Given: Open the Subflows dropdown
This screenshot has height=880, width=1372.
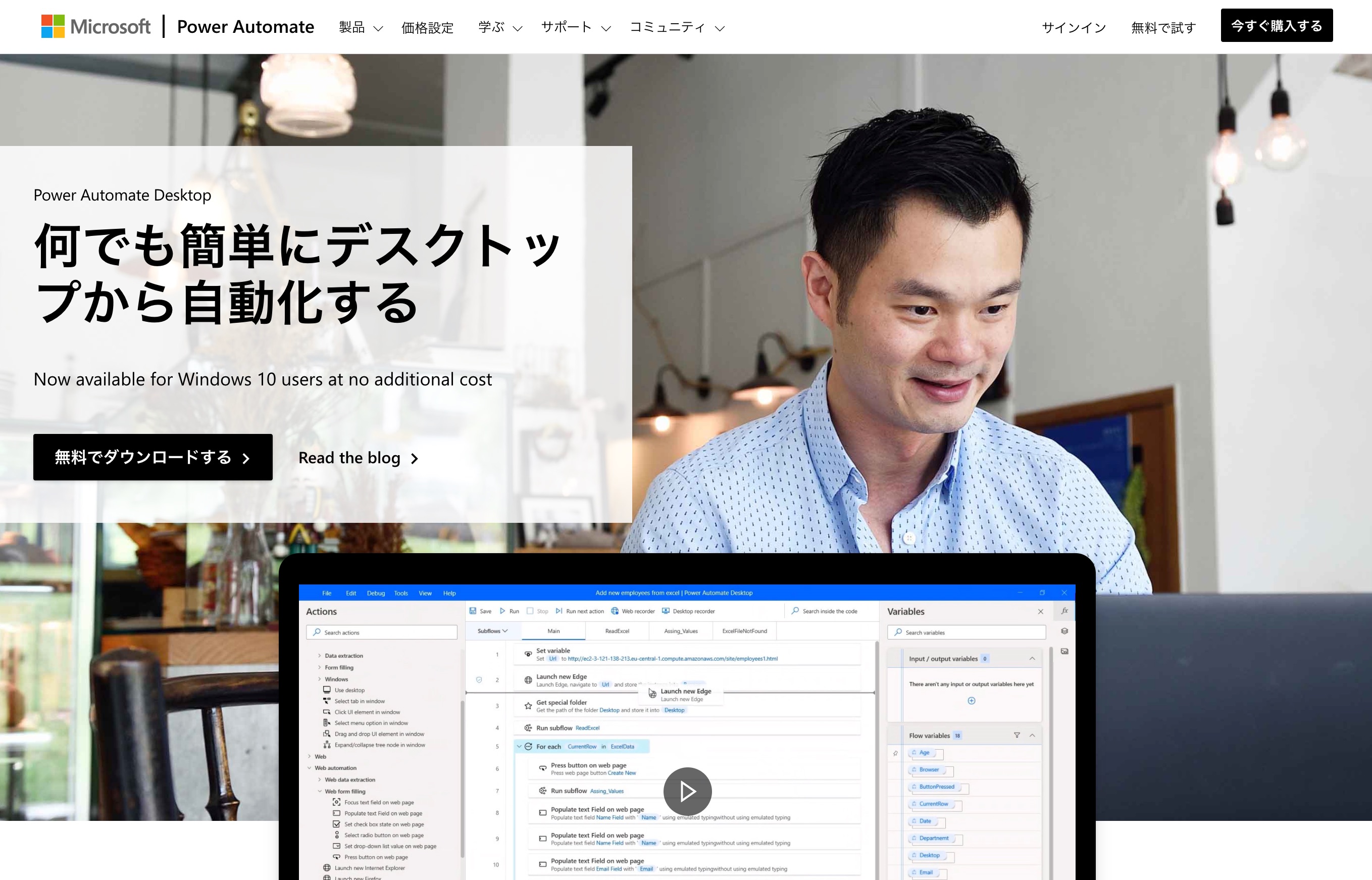Looking at the screenshot, I should tap(492, 631).
